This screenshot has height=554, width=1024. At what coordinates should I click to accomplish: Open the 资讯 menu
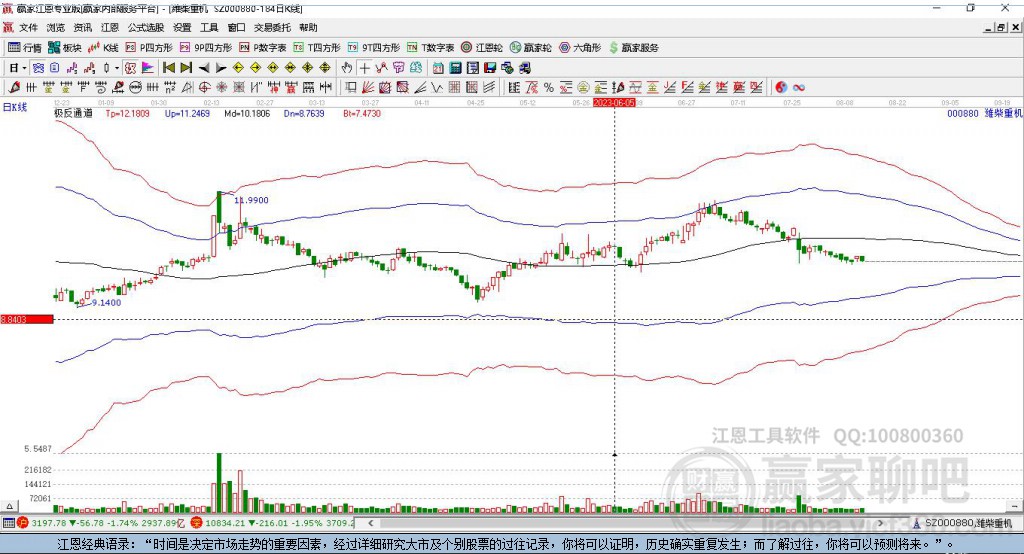(82, 27)
